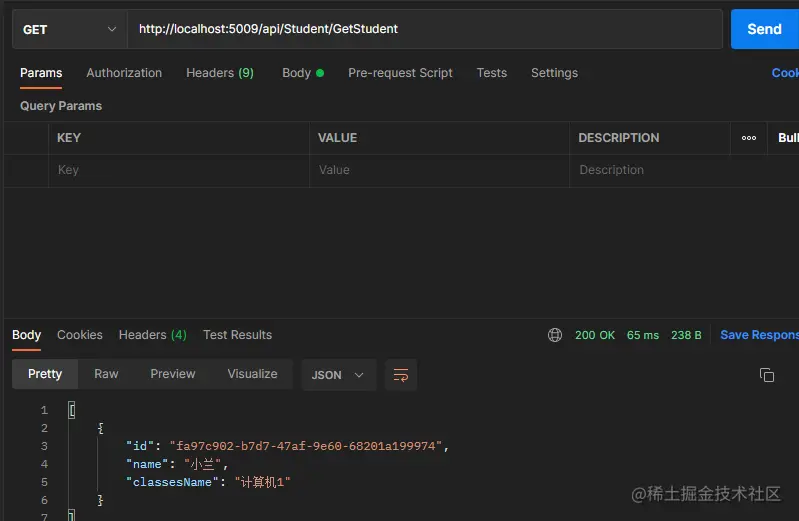The image size is (799, 521).
Task: Switch to the Tests tab
Action: 491,73
